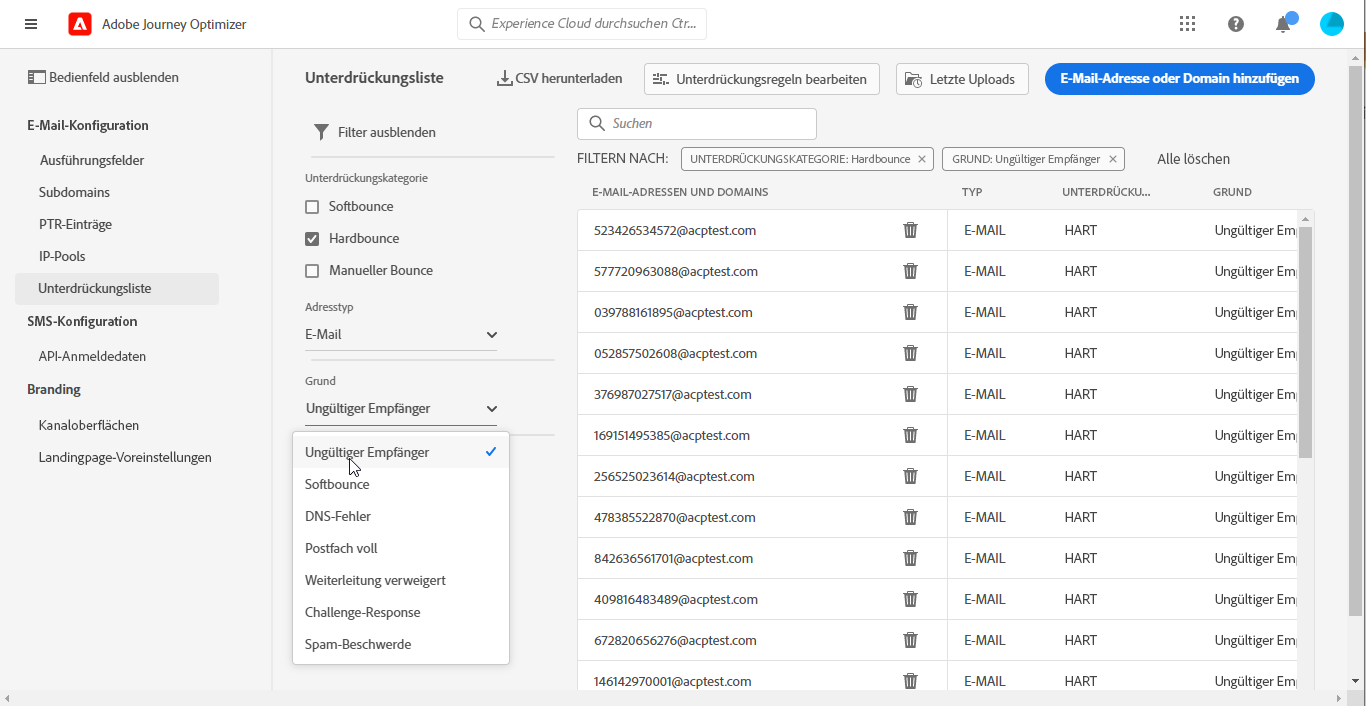
Task: Open the hamburger navigation menu
Action: tap(31, 24)
